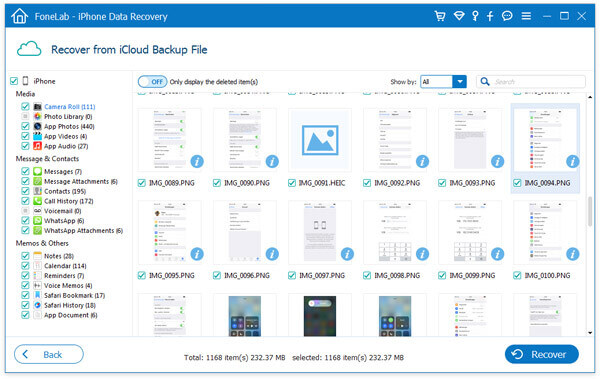Click scroll up arrow of photo grid
The image size is (600, 379).
click(590, 97)
